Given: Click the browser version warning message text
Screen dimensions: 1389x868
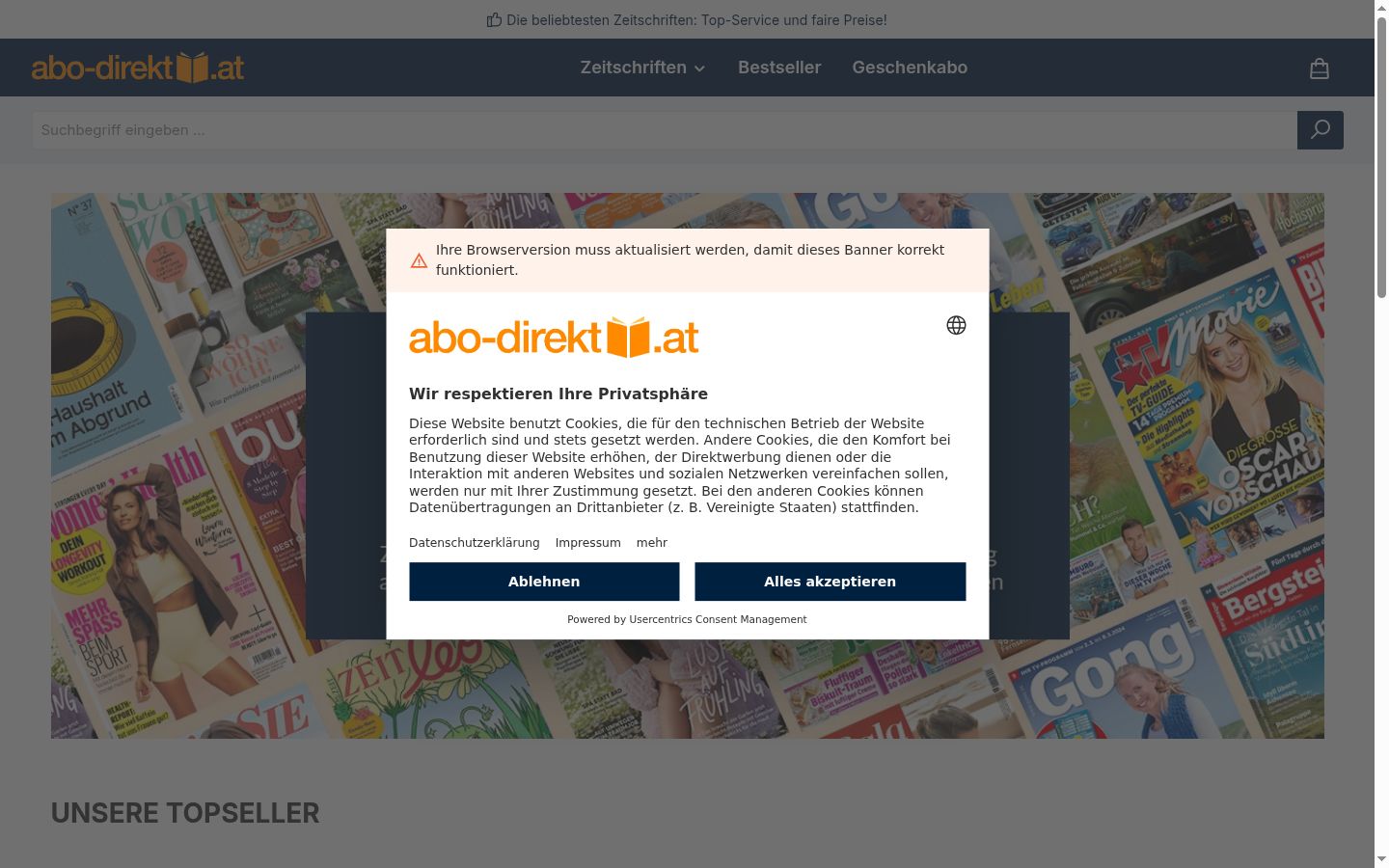Looking at the screenshot, I should click(690, 260).
